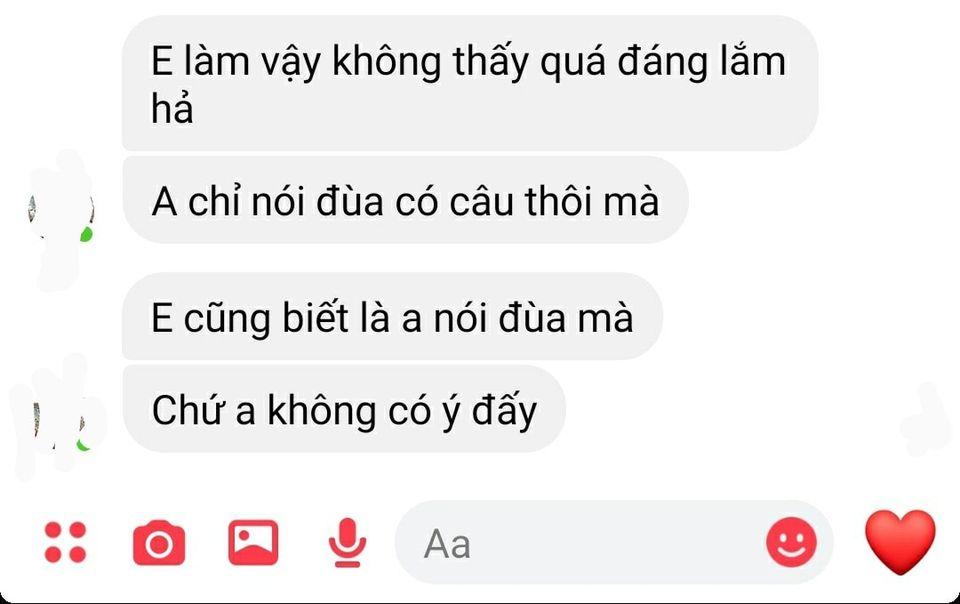Image resolution: width=960 pixels, height=604 pixels.
Task: Click the word 'hả' in first message bubble
Action: coord(172,109)
